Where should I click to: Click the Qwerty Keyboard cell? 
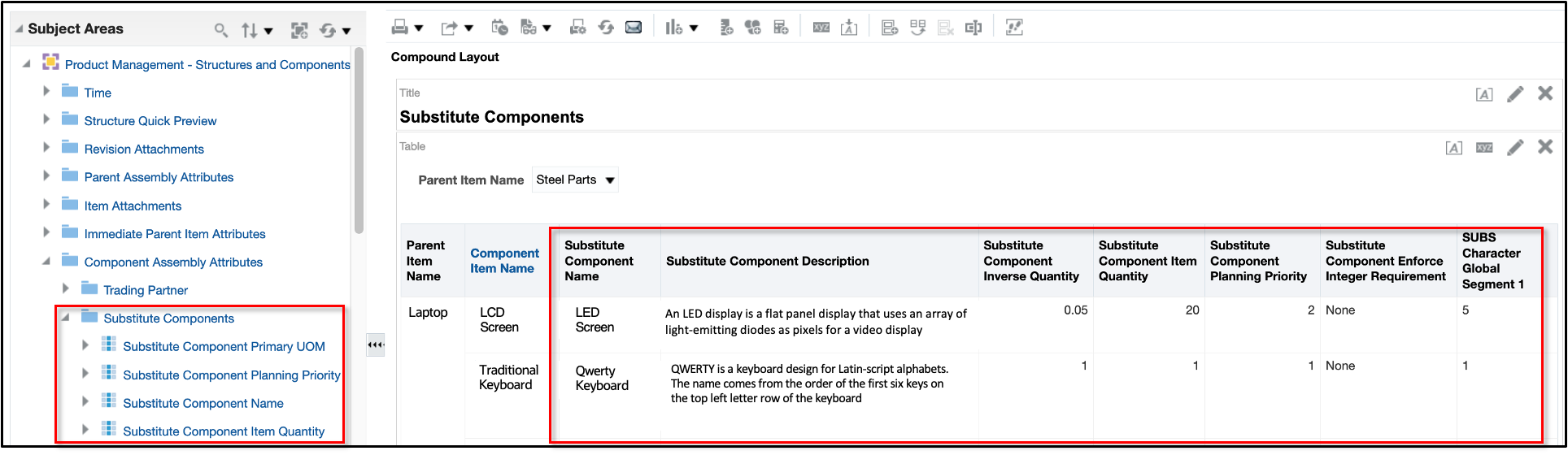pyautogui.click(x=602, y=378)
